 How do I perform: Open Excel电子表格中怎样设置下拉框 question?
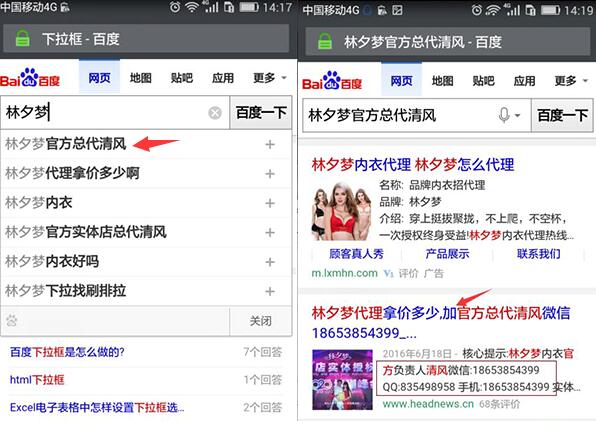click(97, 408)
